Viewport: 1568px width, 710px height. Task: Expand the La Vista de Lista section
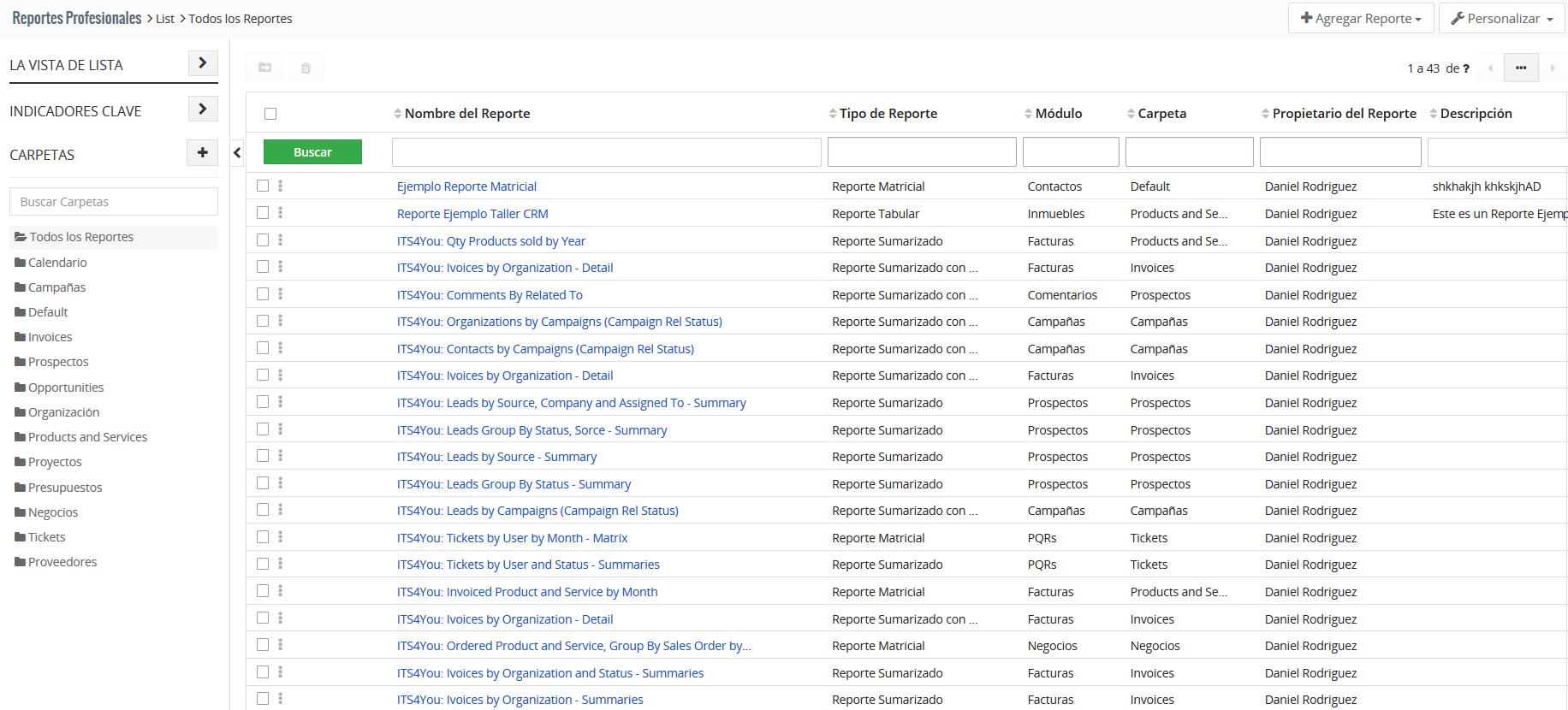pyautogui.click(x=202, y=63)
